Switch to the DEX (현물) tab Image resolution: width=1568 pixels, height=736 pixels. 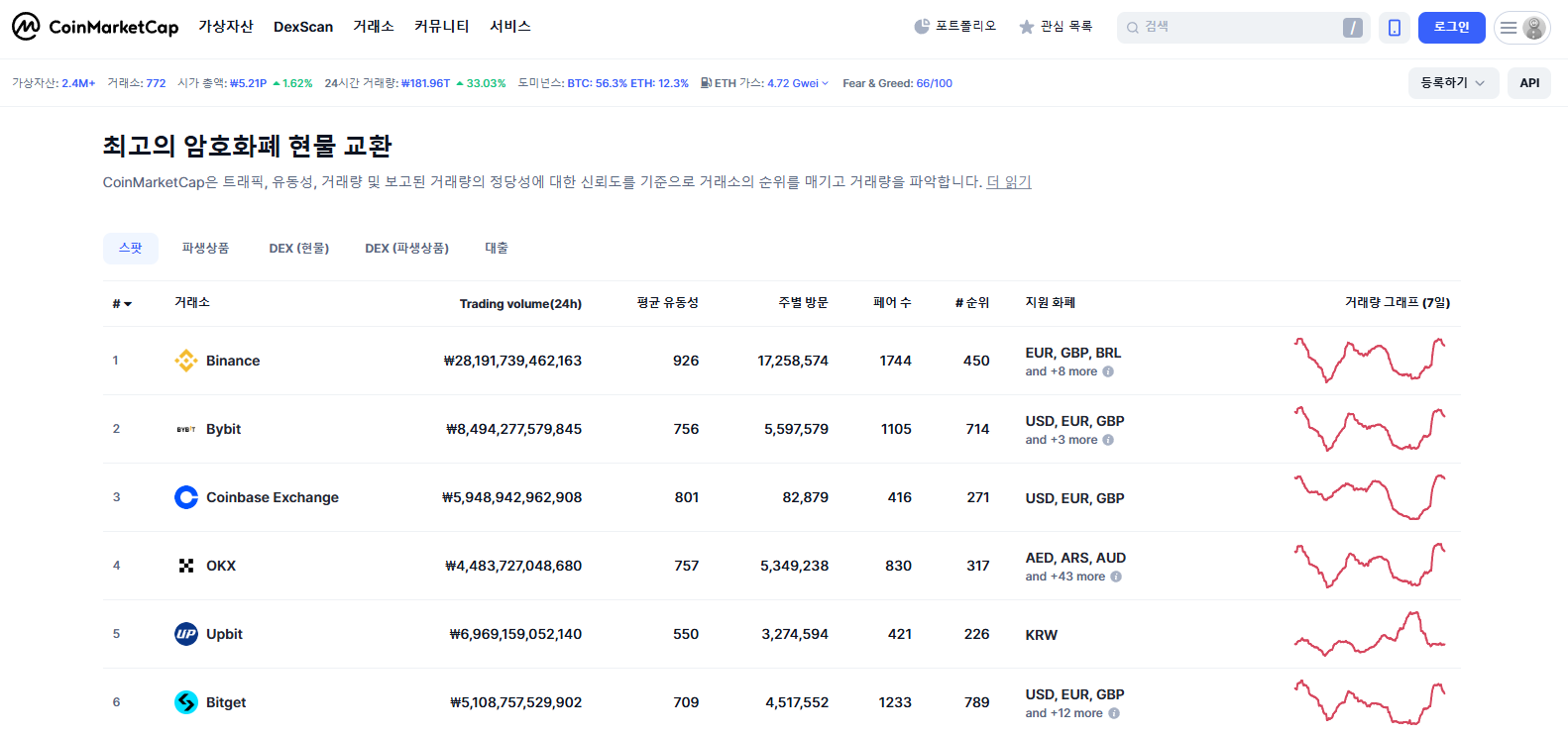click(299, 249)
